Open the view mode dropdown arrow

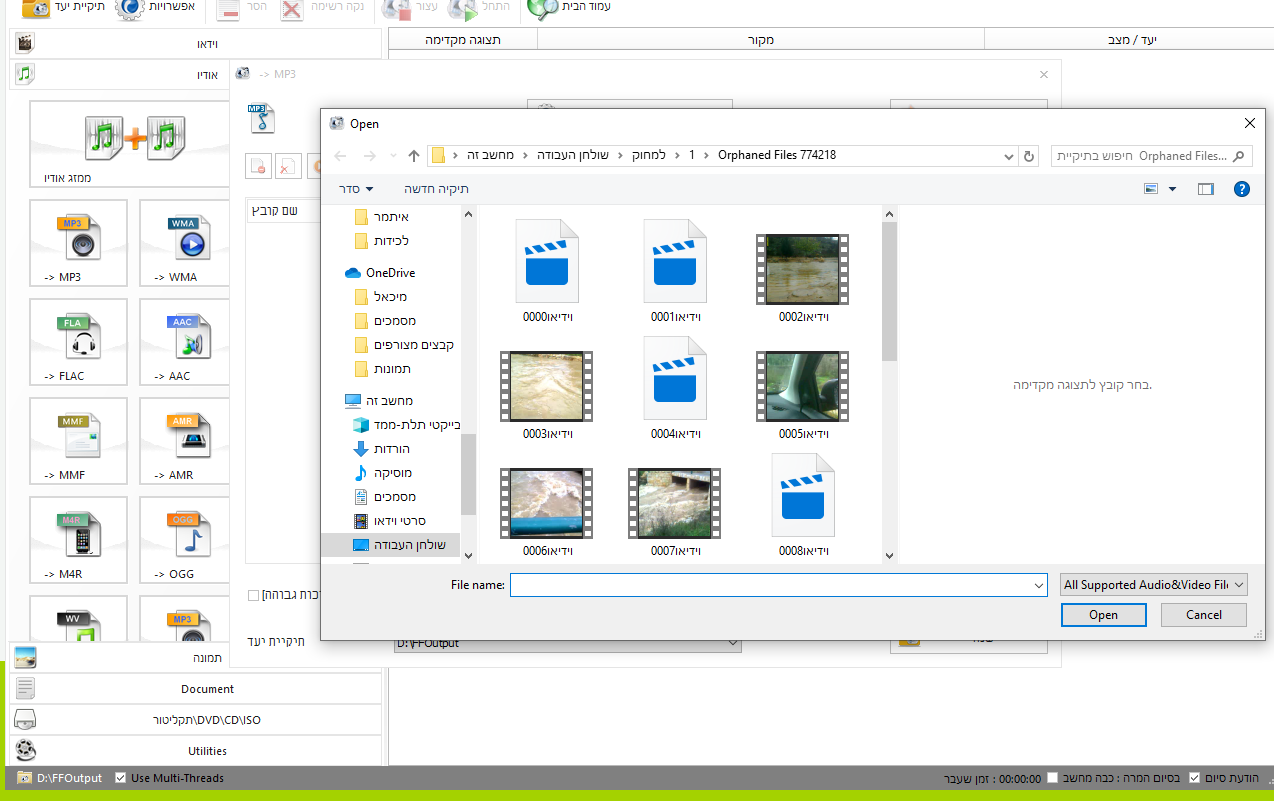coord(1173,188)
